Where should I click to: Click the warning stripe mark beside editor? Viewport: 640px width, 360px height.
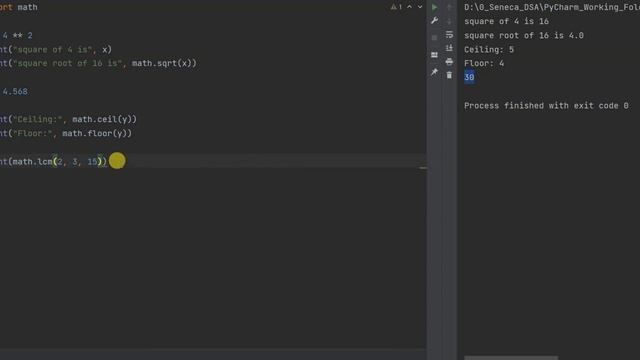pos(423,168)
